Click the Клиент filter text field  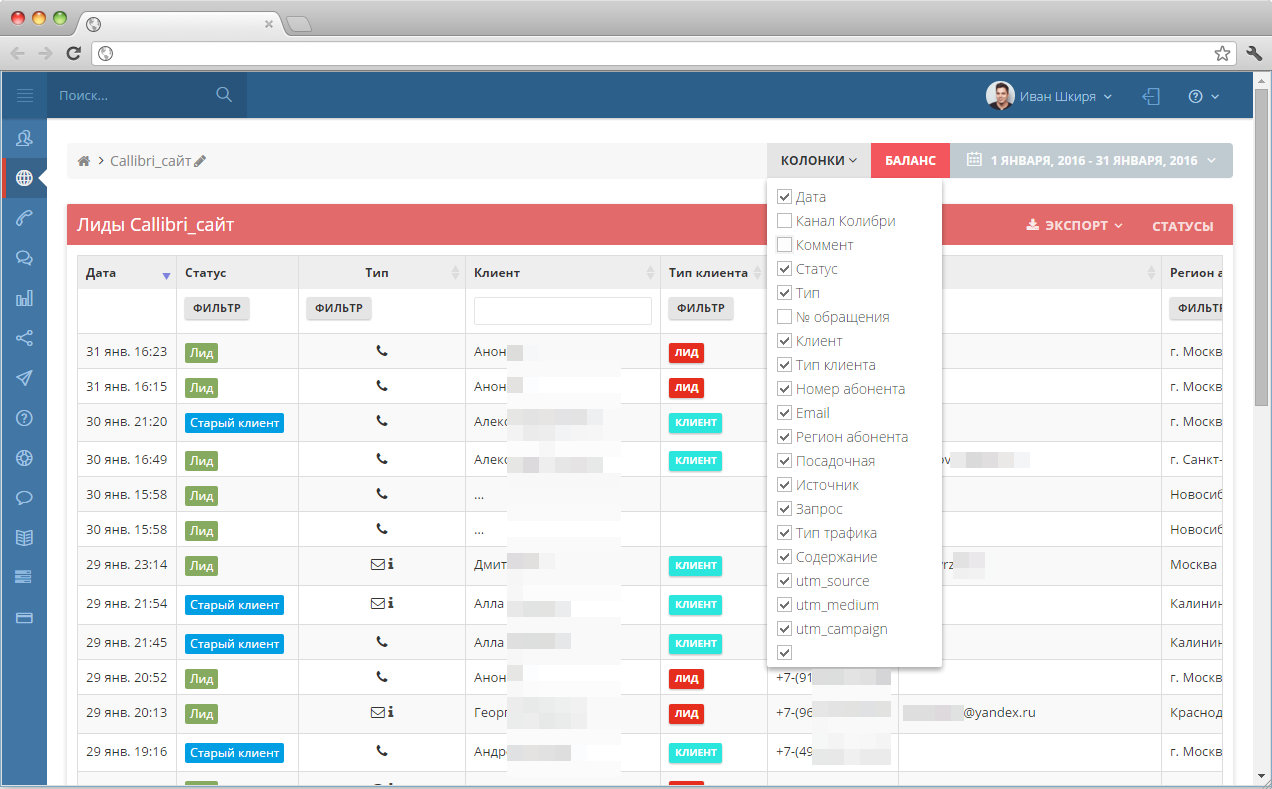pos(563,311)
